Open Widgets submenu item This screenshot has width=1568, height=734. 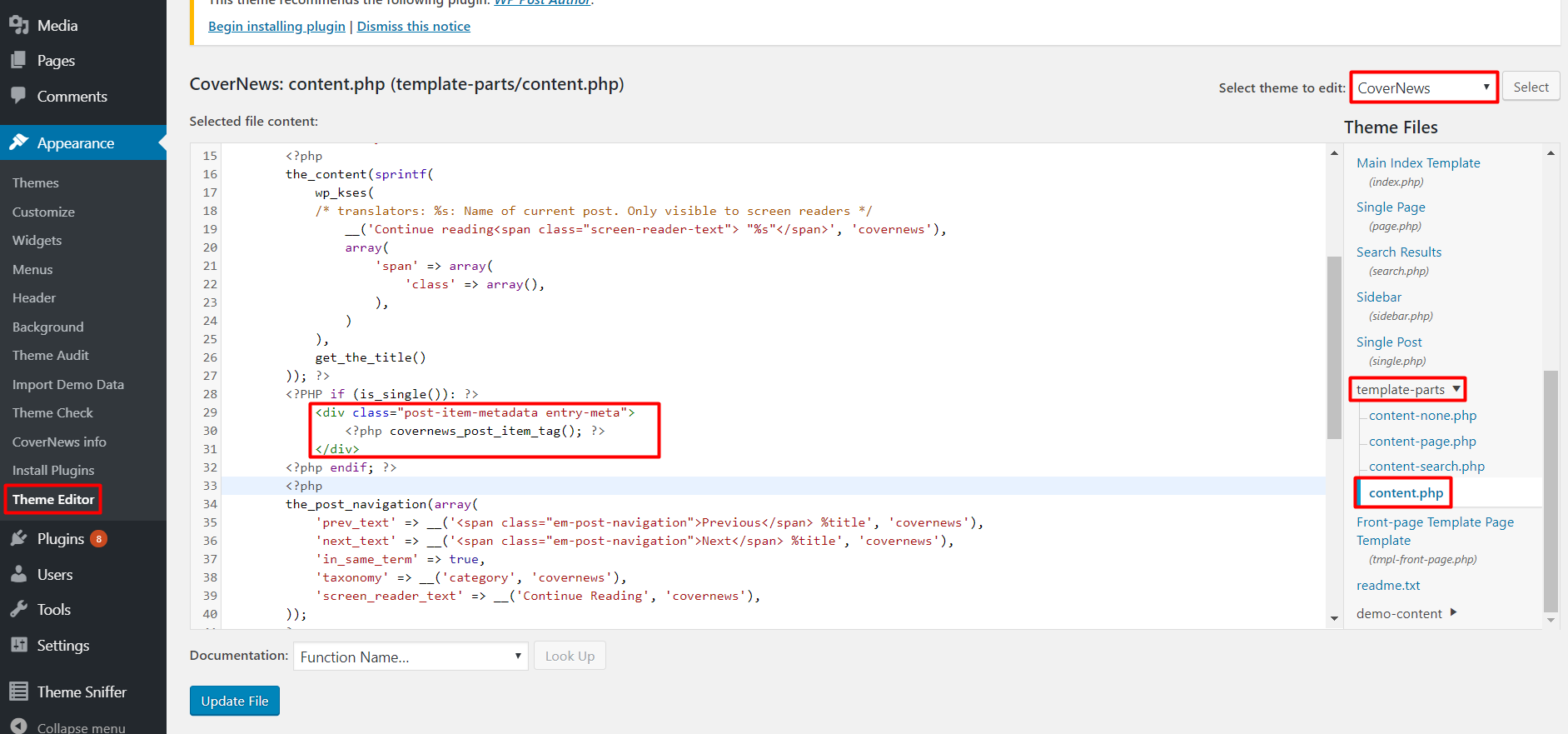tap(37, 240)
